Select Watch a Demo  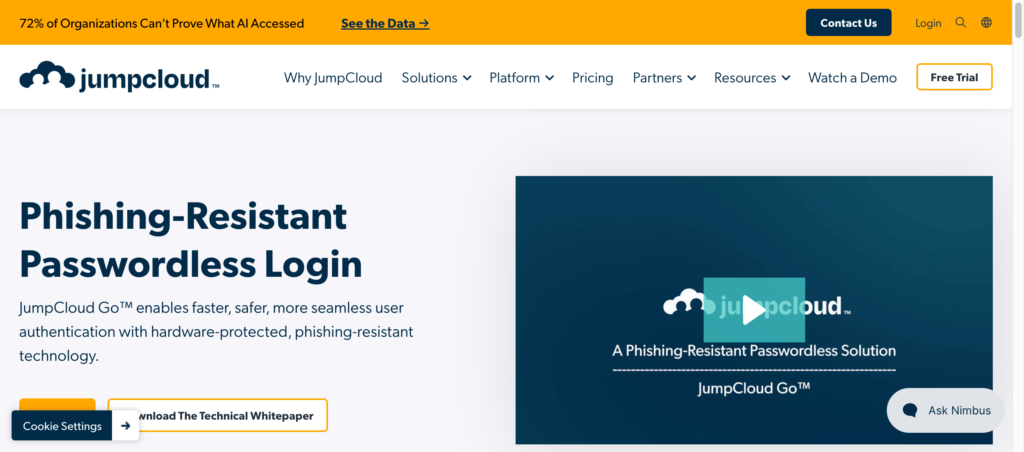(x=852, y=78)
